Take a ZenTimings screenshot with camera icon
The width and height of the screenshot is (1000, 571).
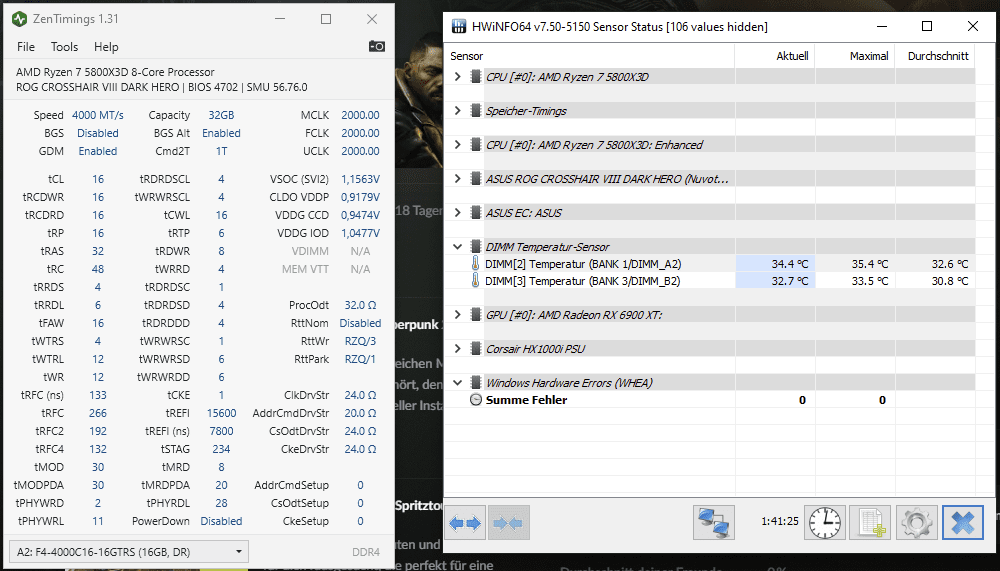click(376, 47)
